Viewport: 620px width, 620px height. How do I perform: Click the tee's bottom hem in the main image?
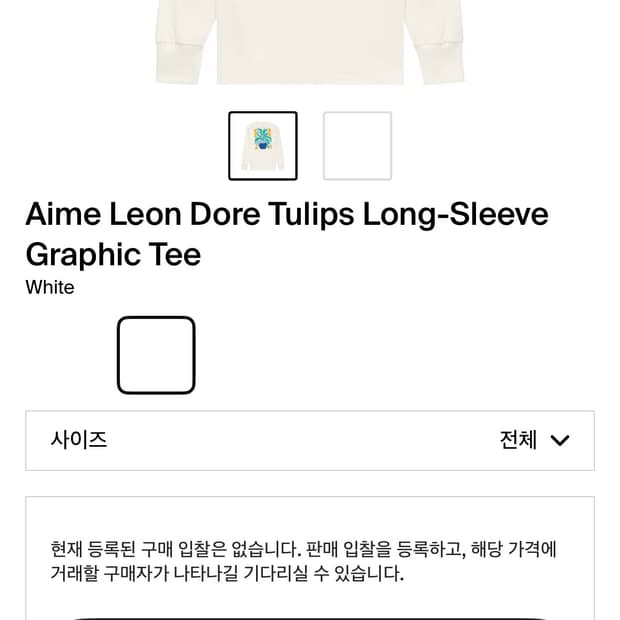click(x=310, y=78)
